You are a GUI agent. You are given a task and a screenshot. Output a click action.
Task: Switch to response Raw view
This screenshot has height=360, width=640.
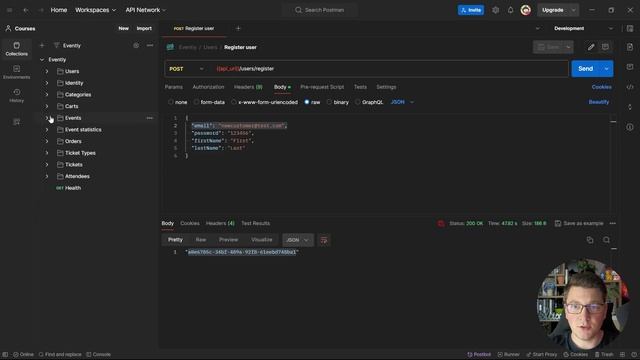[x=201, y=240]
